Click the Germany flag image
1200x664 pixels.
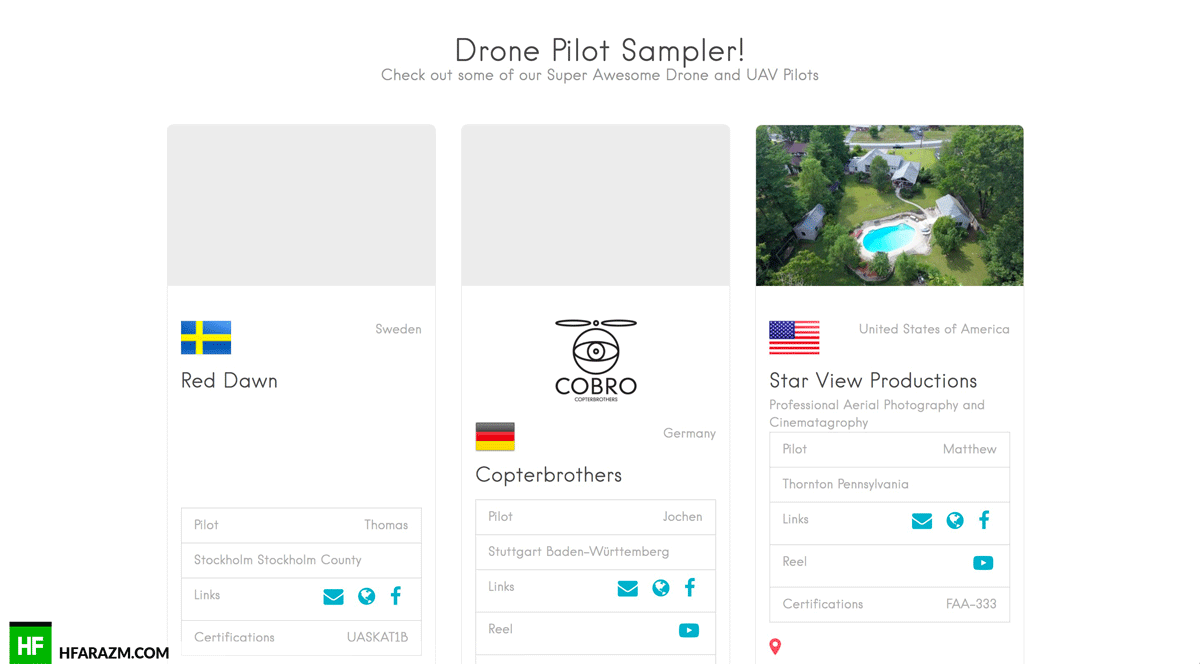495,437
